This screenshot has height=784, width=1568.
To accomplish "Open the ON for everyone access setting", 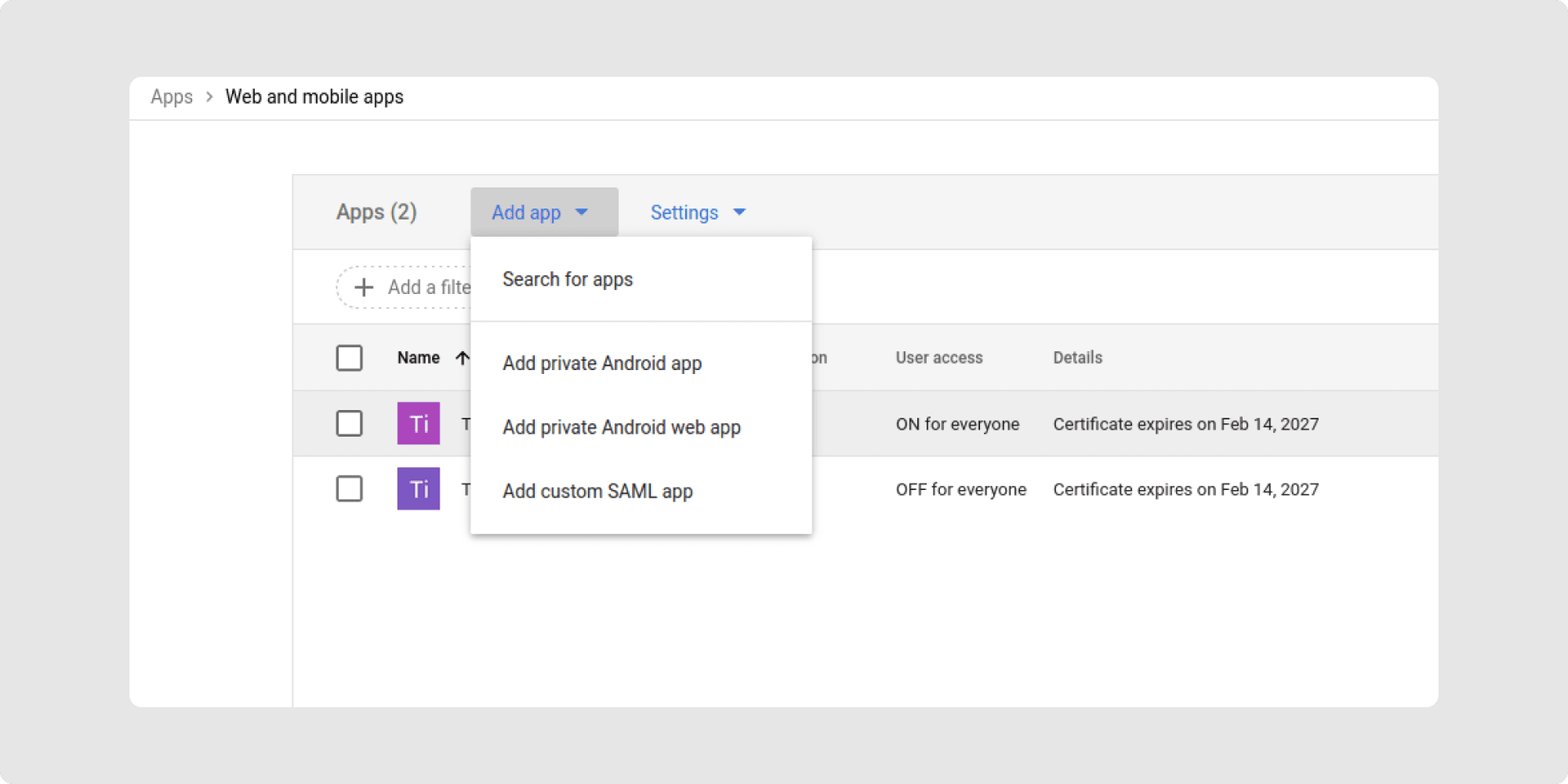I will tap(957, 424).
